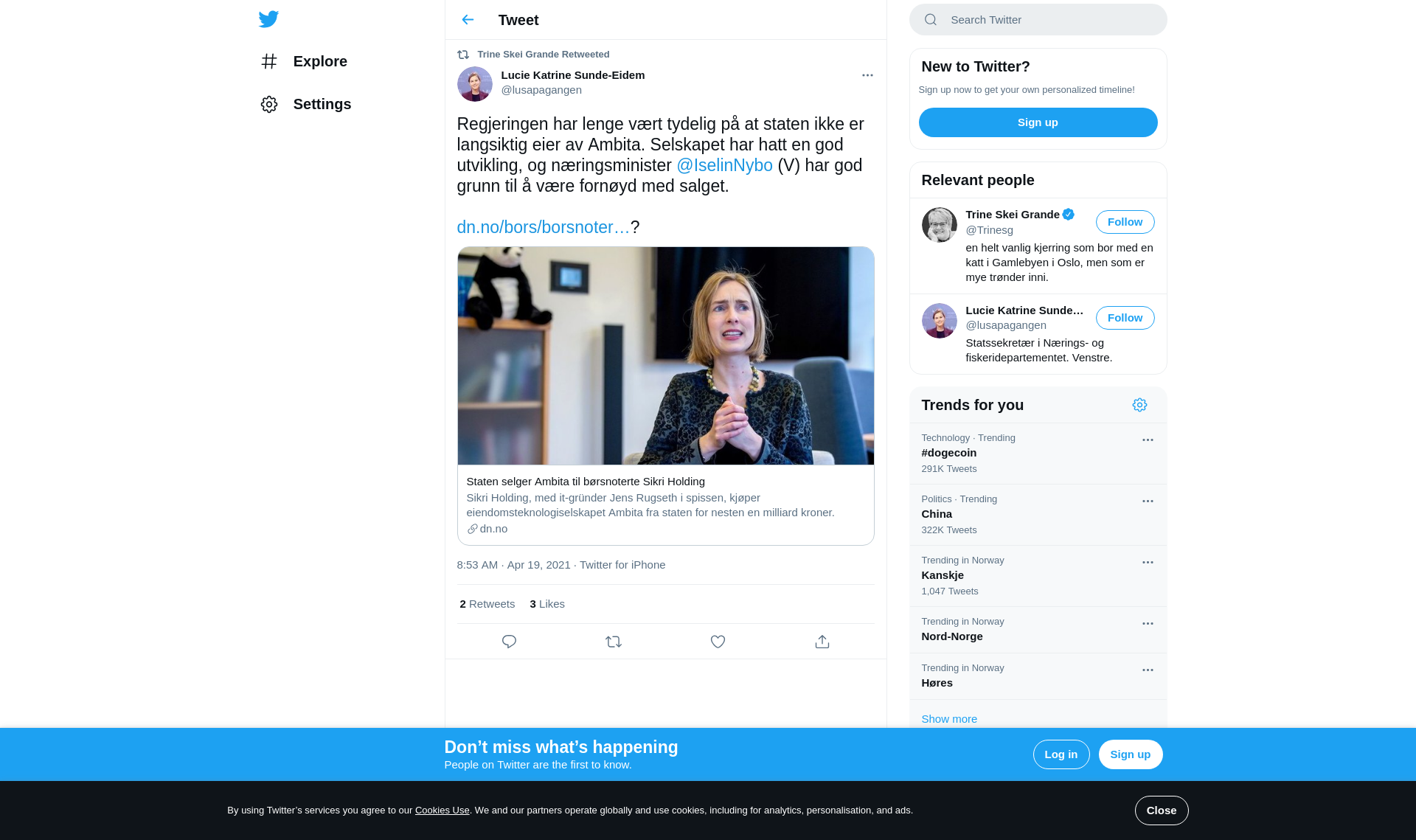Viewport: 1416px width, 840px height.
Task: View the 3 Likes list
Action: pyautogui.click(x=547, y=604)
